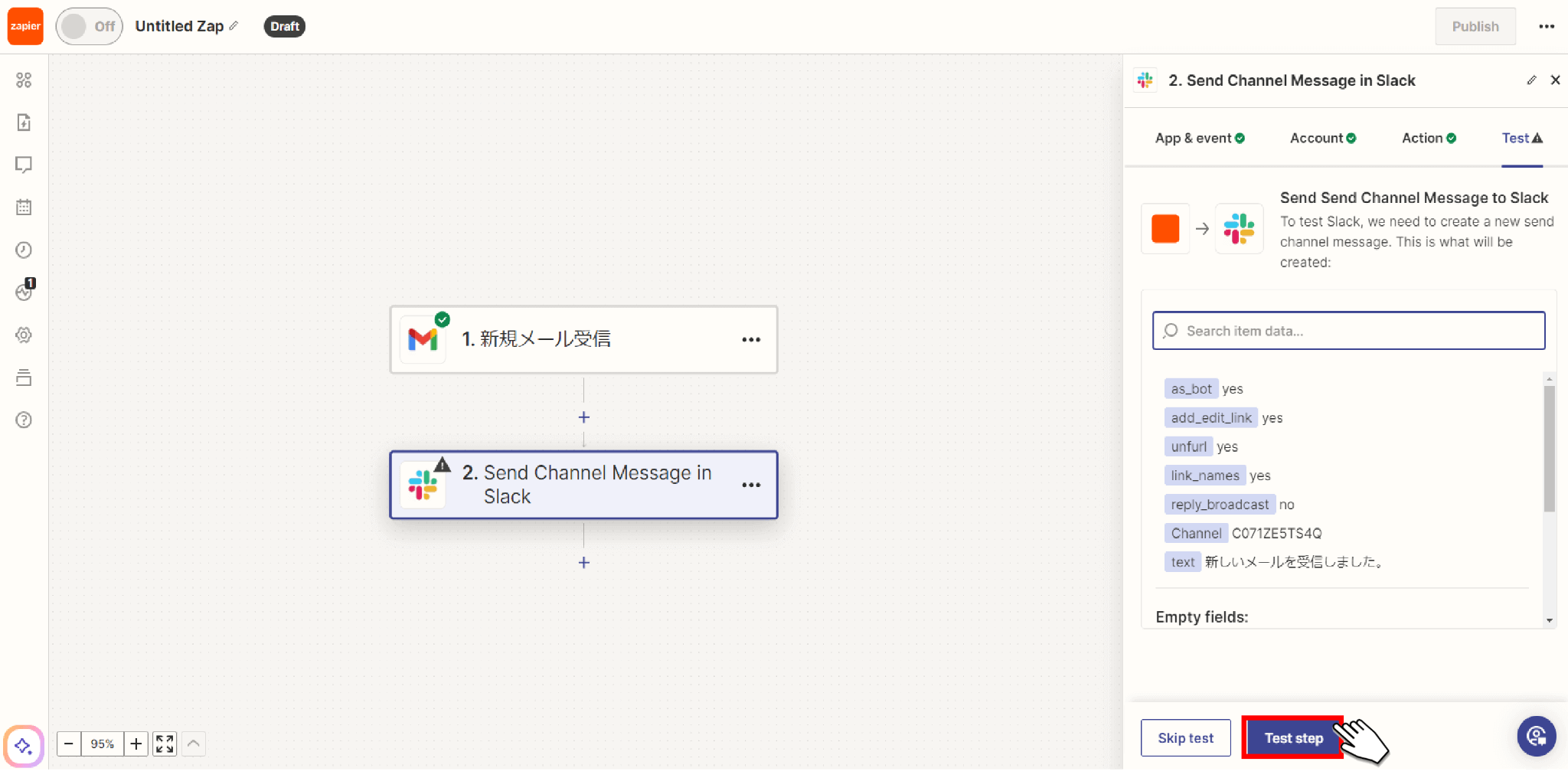The image size is (1568, 778).
Task: Open status icon with notification badge
Action: point(24,291)
